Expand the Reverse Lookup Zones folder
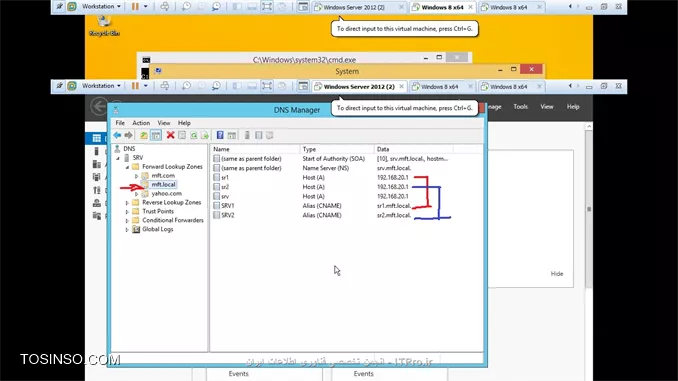678x381 pixels. coord(127,203)
